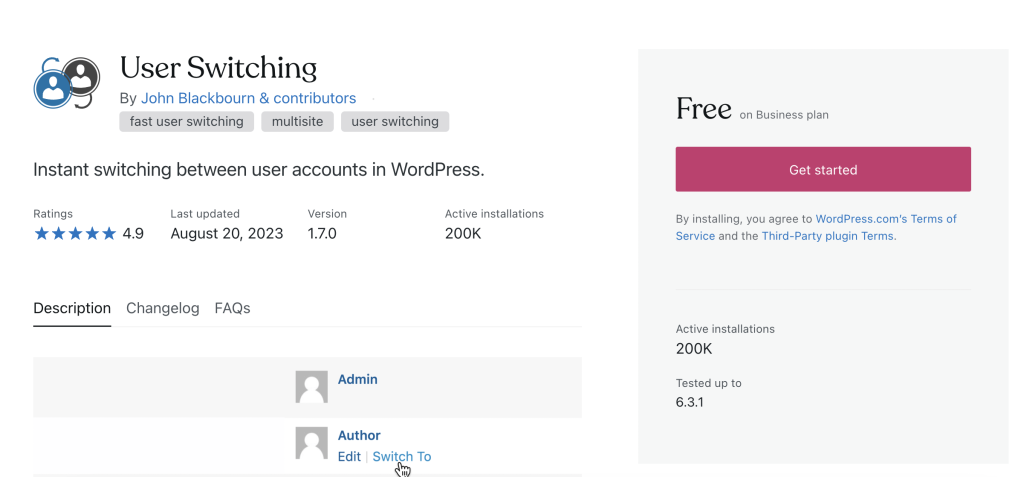Click the Author user avatar
The image size is (1024, 477).
point(311,443)
